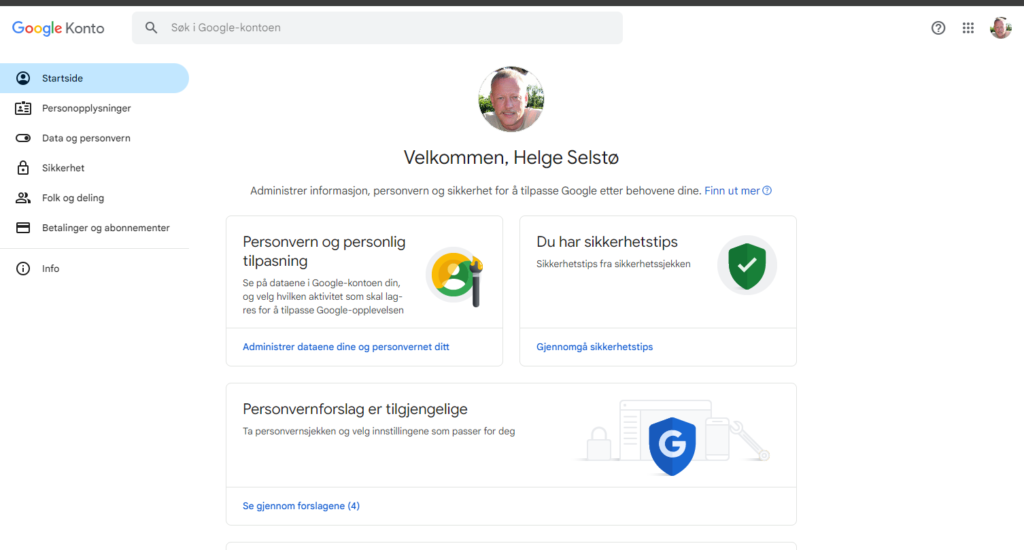Click Se gjennom forslagene (4) link
Viewport: 1024px width, 550px height.
tap(301, 506)
